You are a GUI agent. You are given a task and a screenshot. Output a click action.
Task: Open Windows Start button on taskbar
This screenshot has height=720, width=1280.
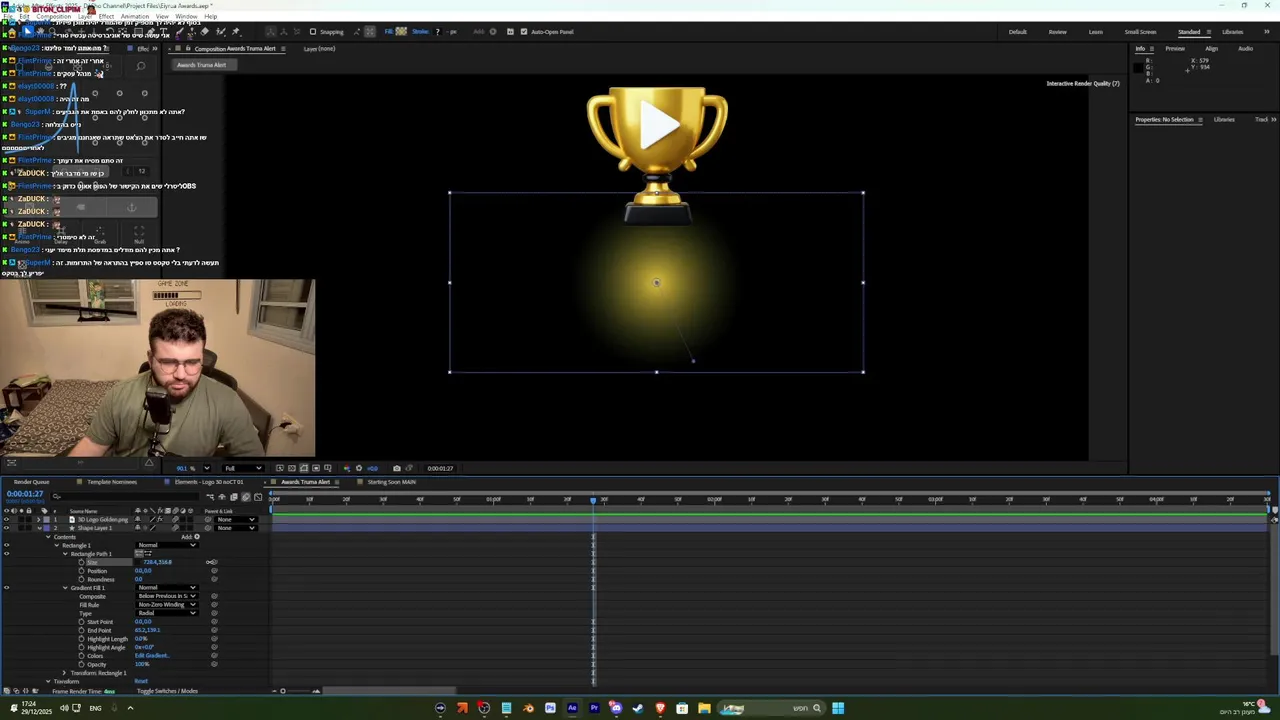[838, 708]
